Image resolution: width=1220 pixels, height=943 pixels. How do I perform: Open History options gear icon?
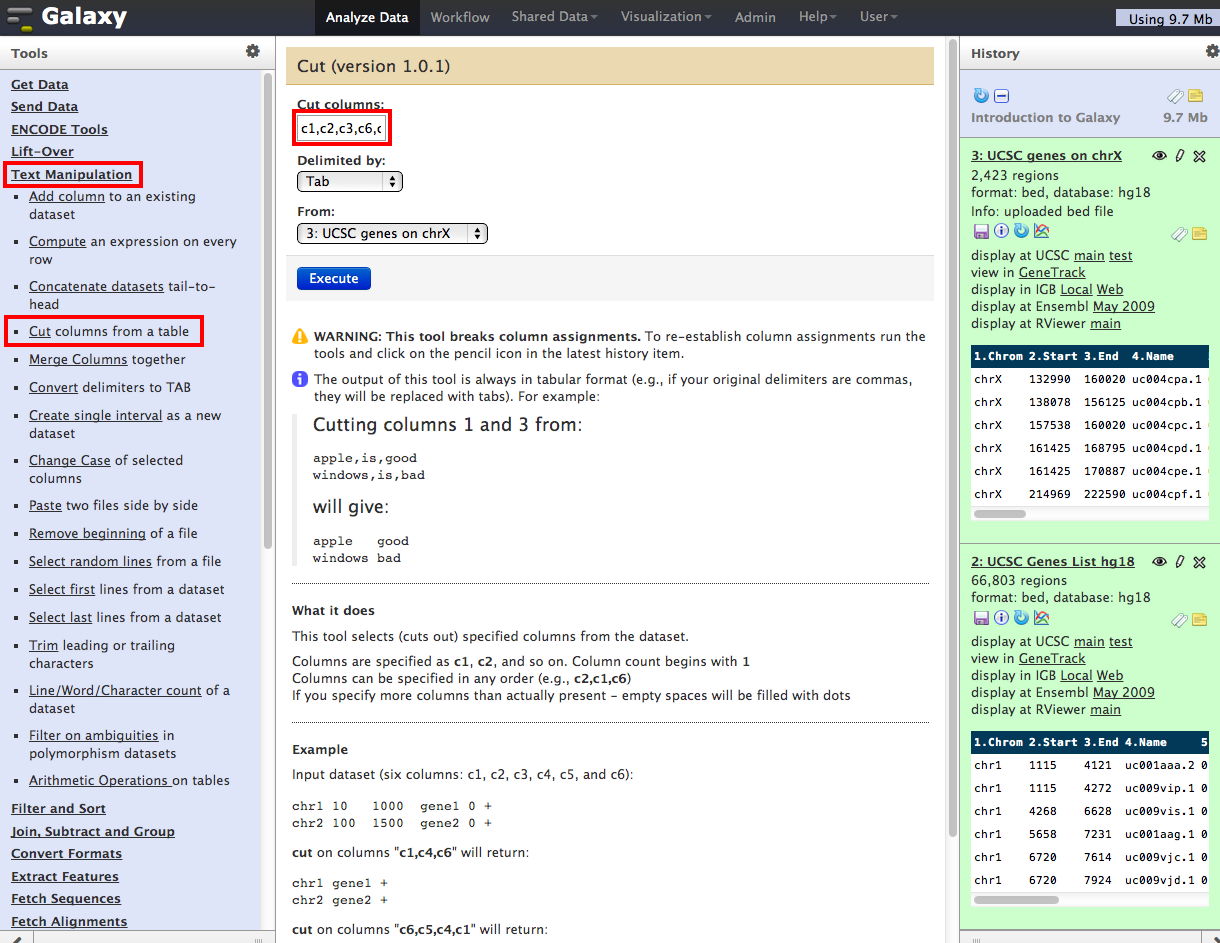tap(1212, 52)
